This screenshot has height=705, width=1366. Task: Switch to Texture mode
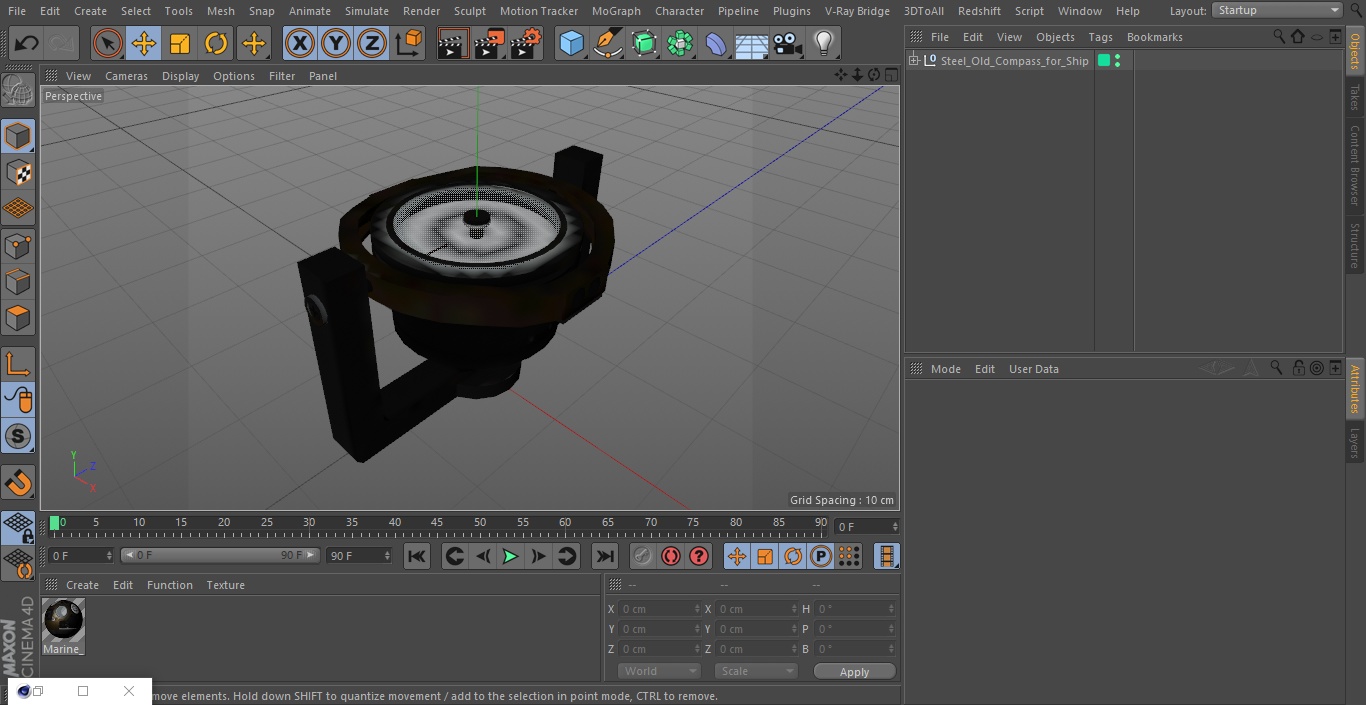(x=18, y=172)
